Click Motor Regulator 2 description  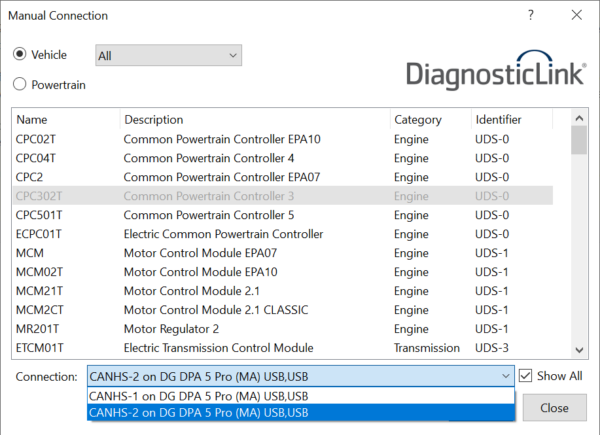pyautogui.click(x=171, y=329)
